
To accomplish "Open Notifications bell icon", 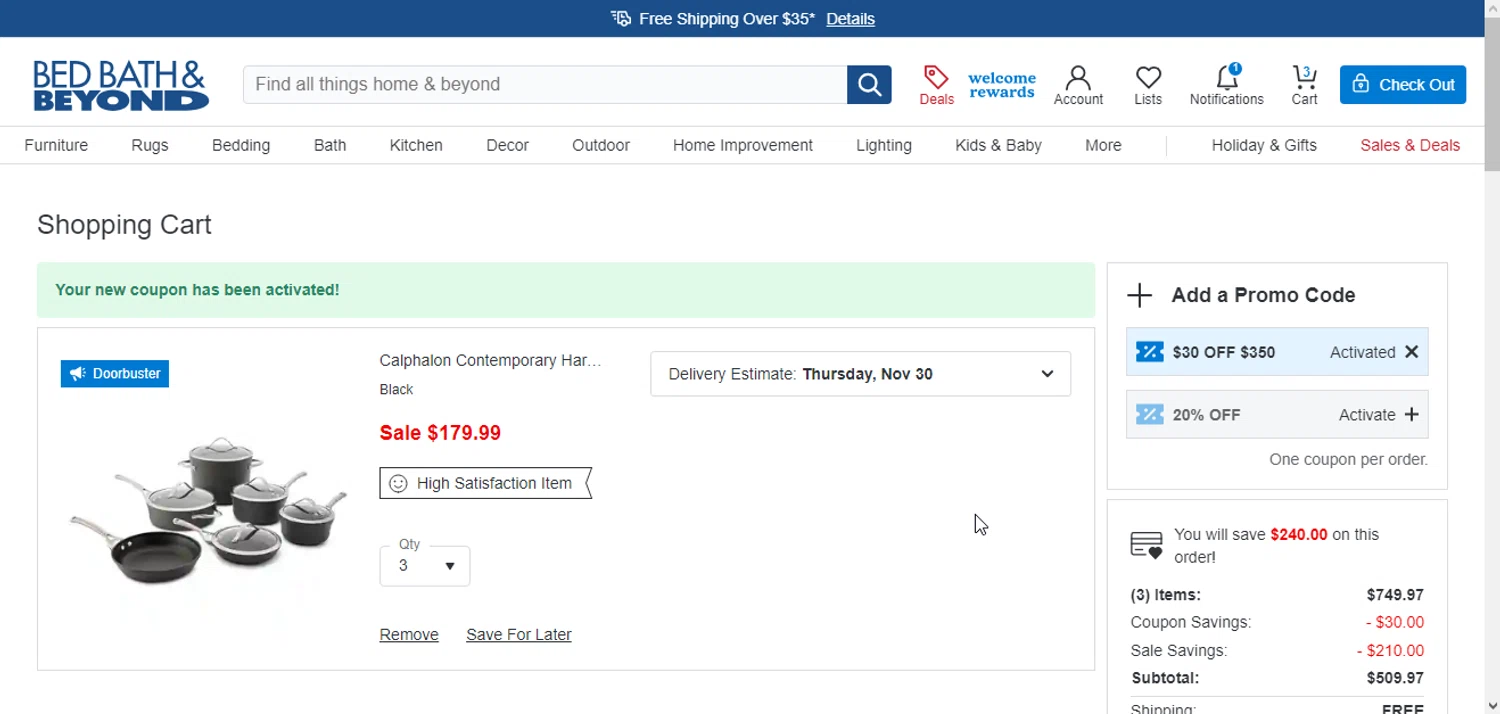I will pyautogui.click(x=1226, y=85).
